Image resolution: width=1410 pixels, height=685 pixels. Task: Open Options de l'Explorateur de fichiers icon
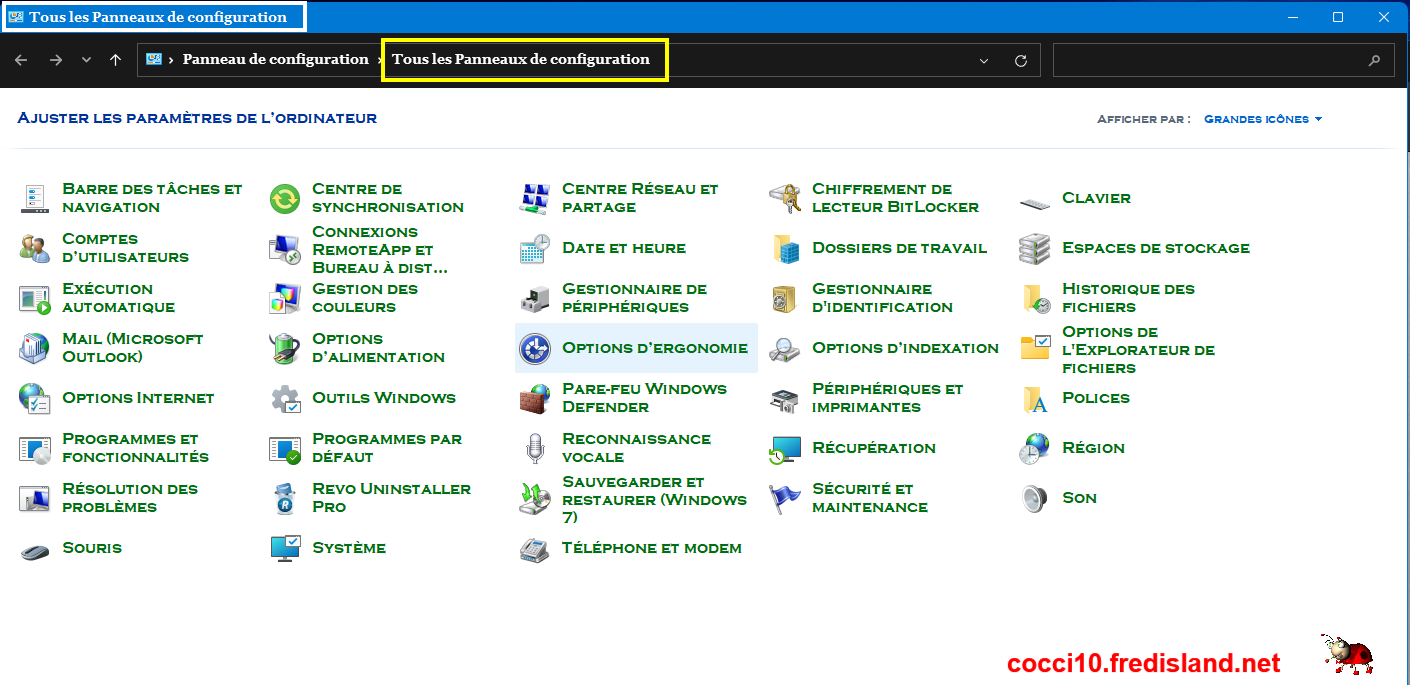[1035, 348]
